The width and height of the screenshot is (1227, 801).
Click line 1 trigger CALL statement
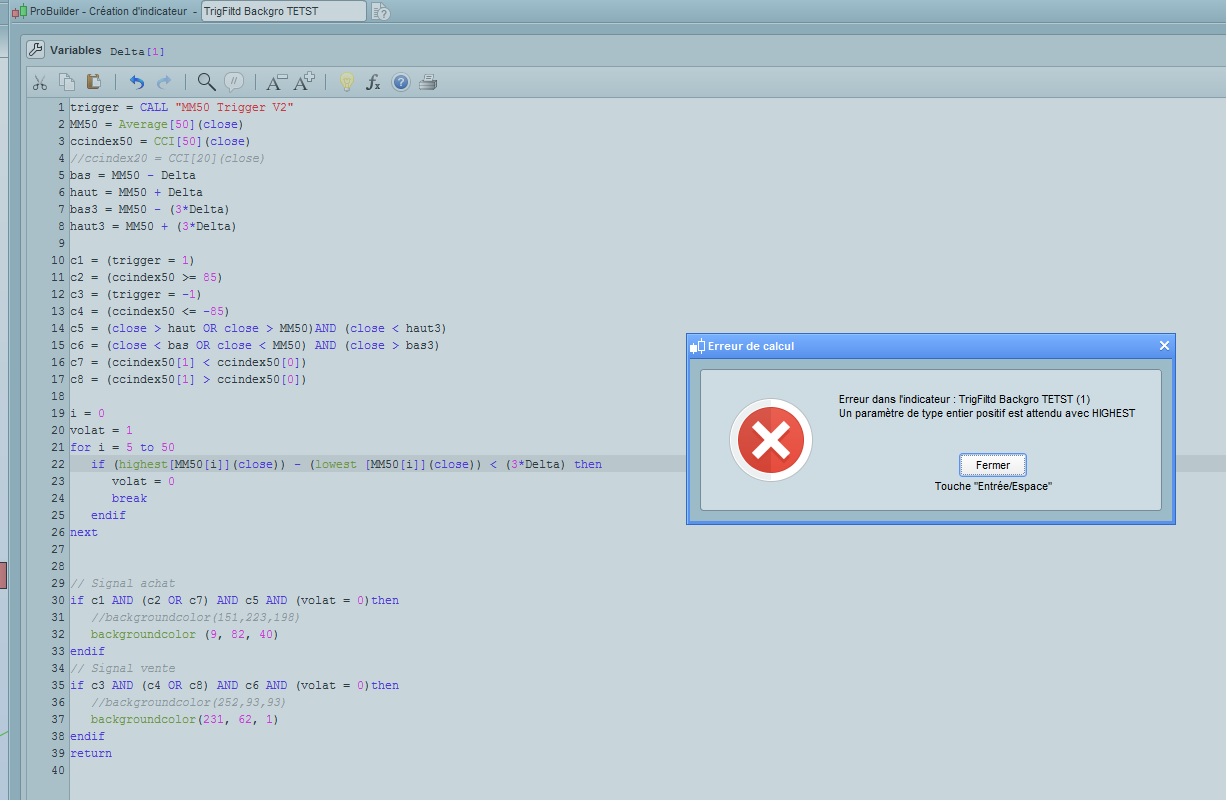(x=181, y=107)
